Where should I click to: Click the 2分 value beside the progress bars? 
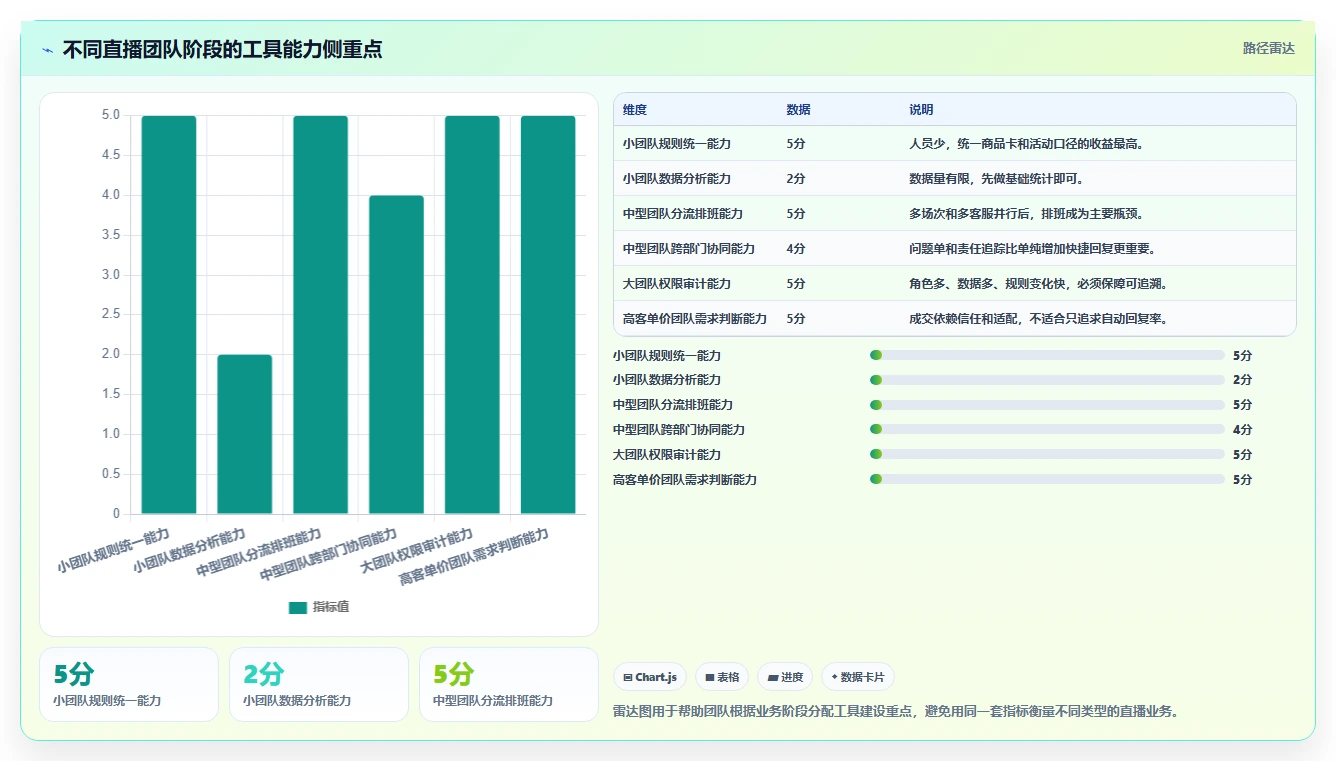click(x=1242, y=380)
